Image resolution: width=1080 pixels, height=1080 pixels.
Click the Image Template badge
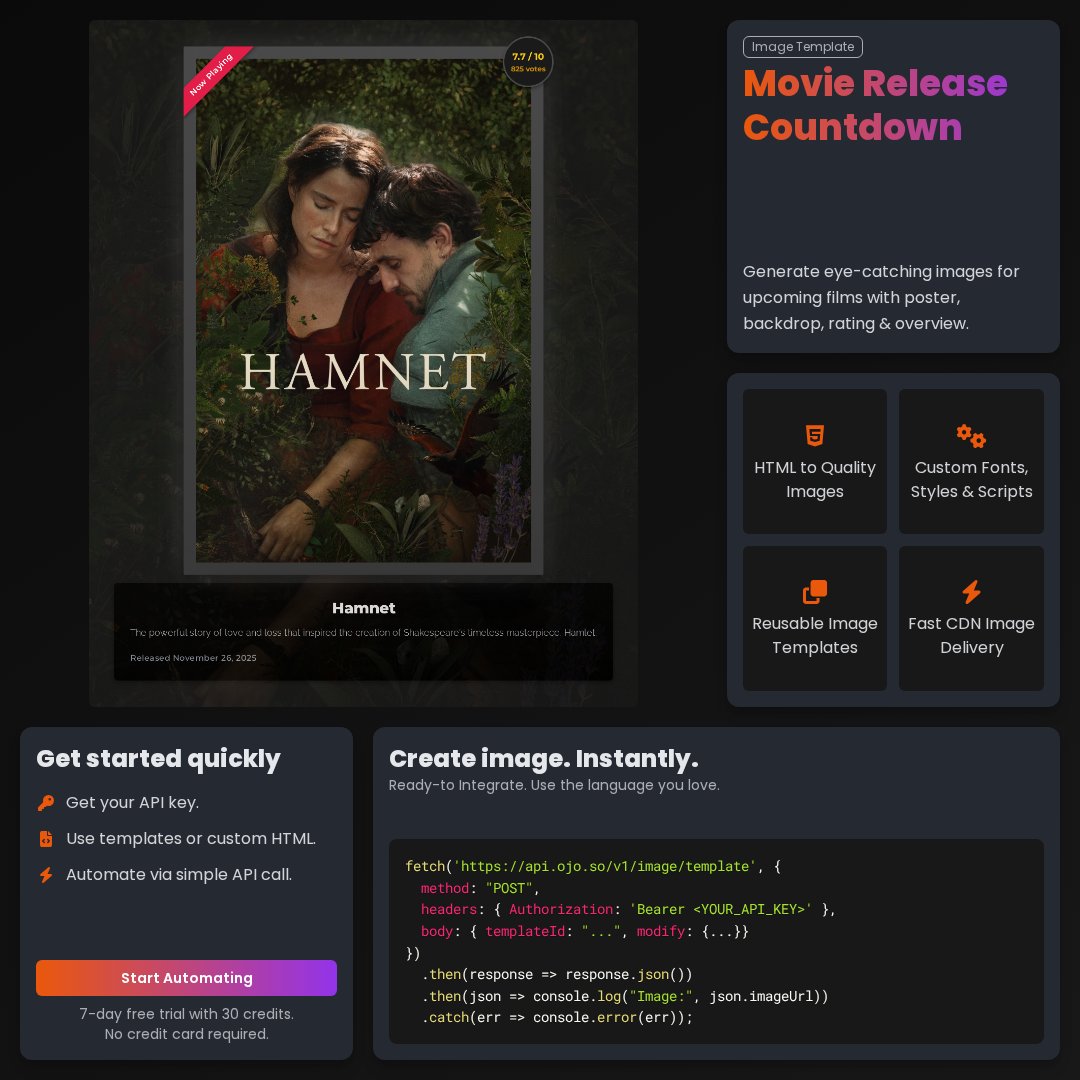click(802, 47)
